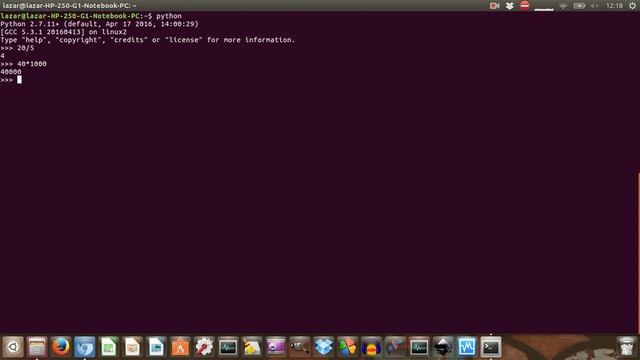This screenshot has height=360, width=640.
Task: Launch Firefox from the dock
Action: point(61,347)
